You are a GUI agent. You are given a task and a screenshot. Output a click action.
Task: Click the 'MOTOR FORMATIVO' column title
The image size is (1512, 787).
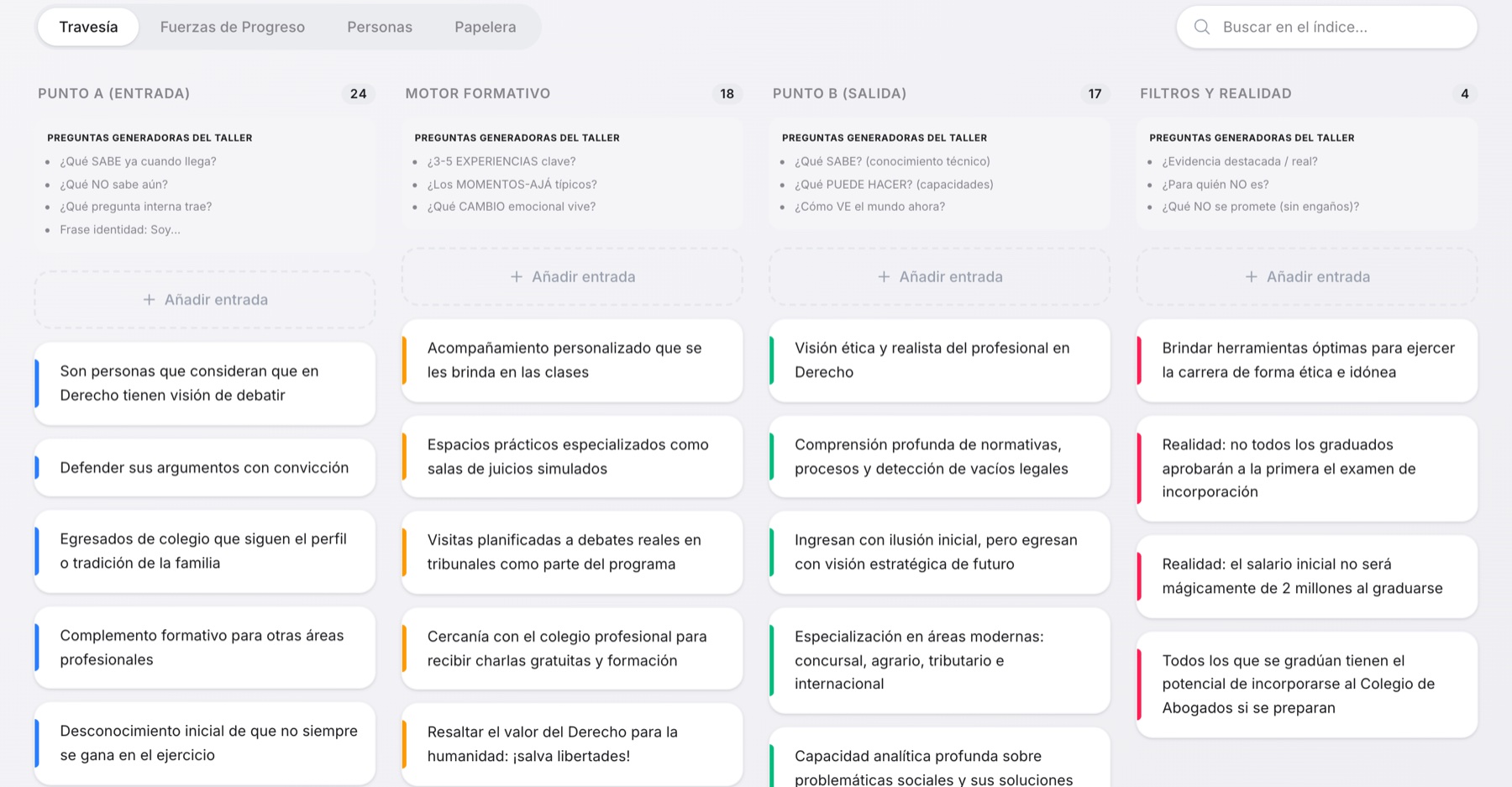pos(478,93)
